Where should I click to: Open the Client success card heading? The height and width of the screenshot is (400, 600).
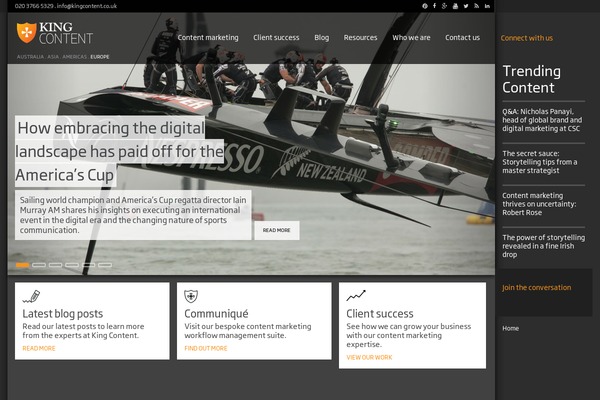(380, 313)
